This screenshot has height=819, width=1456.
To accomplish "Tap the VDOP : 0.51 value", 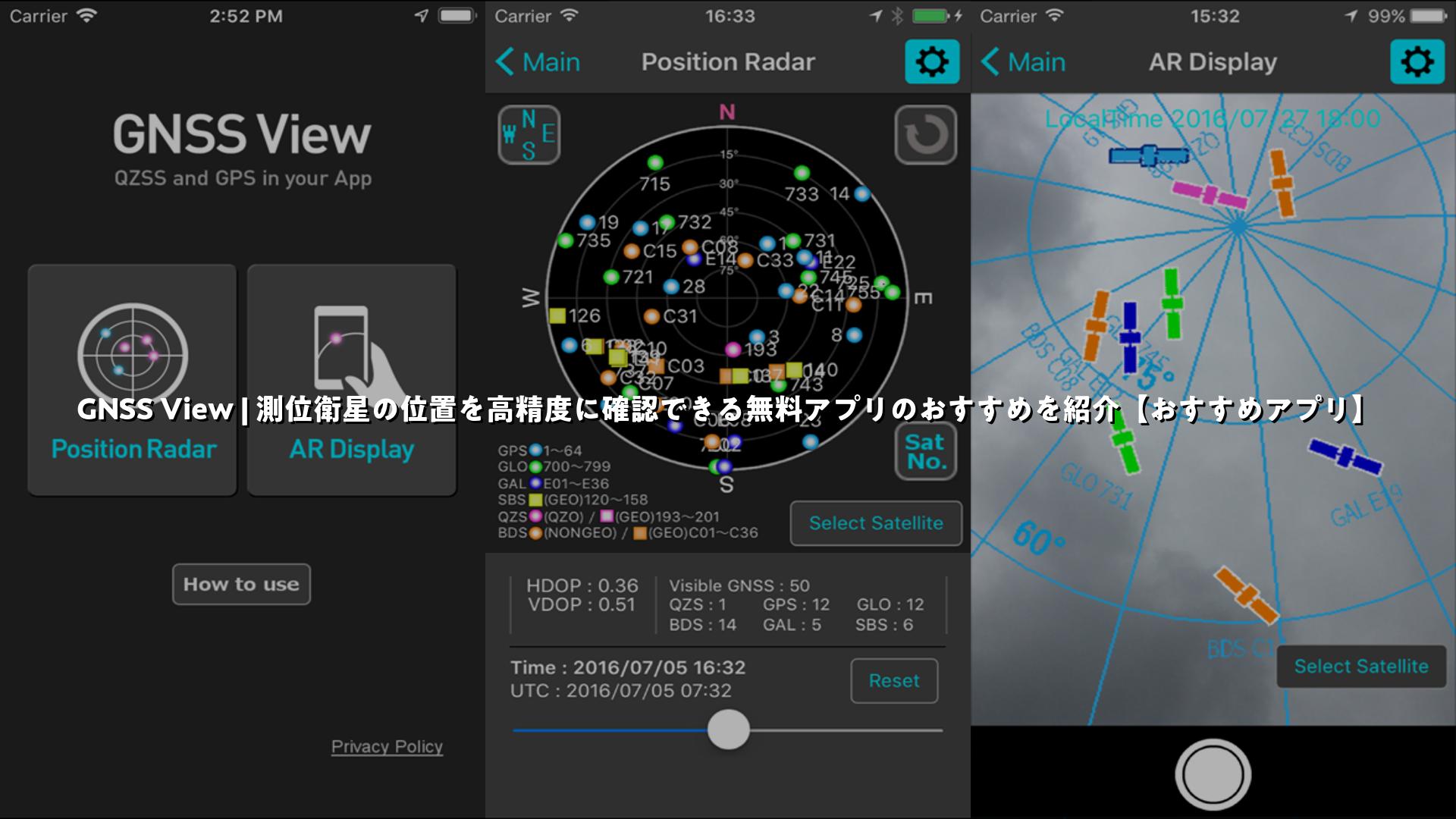I will point(582,605).
